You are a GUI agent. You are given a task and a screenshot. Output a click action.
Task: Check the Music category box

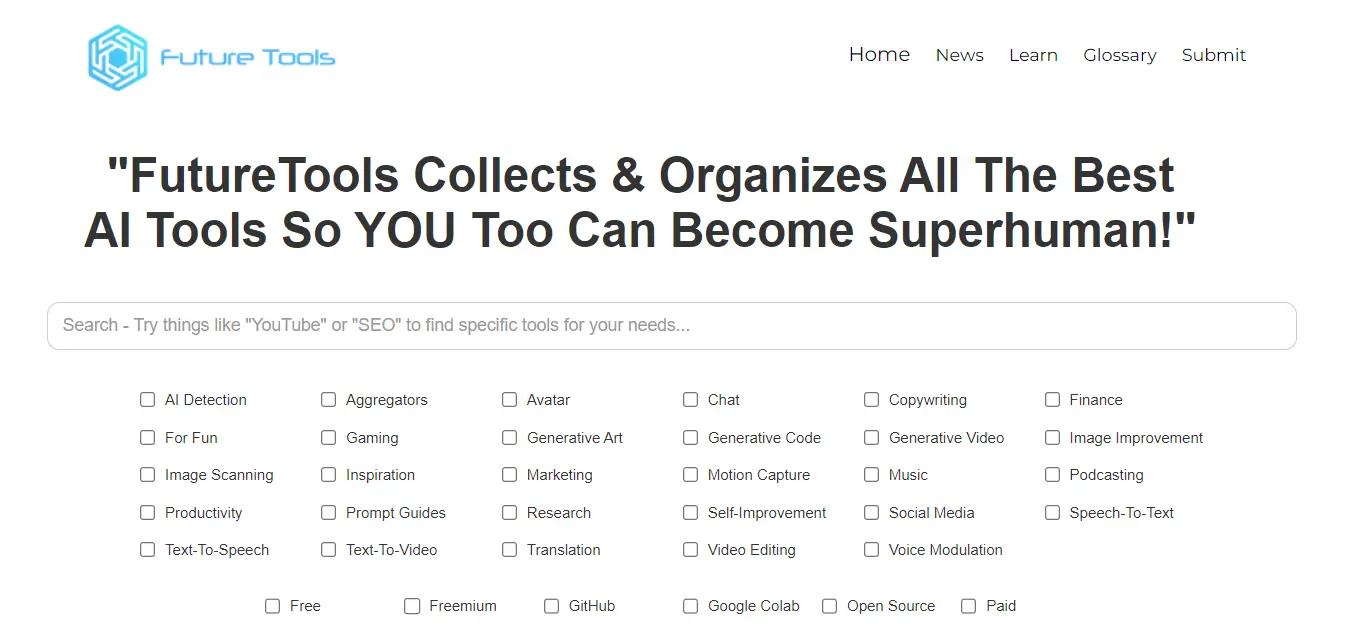(x=872, y=475)
